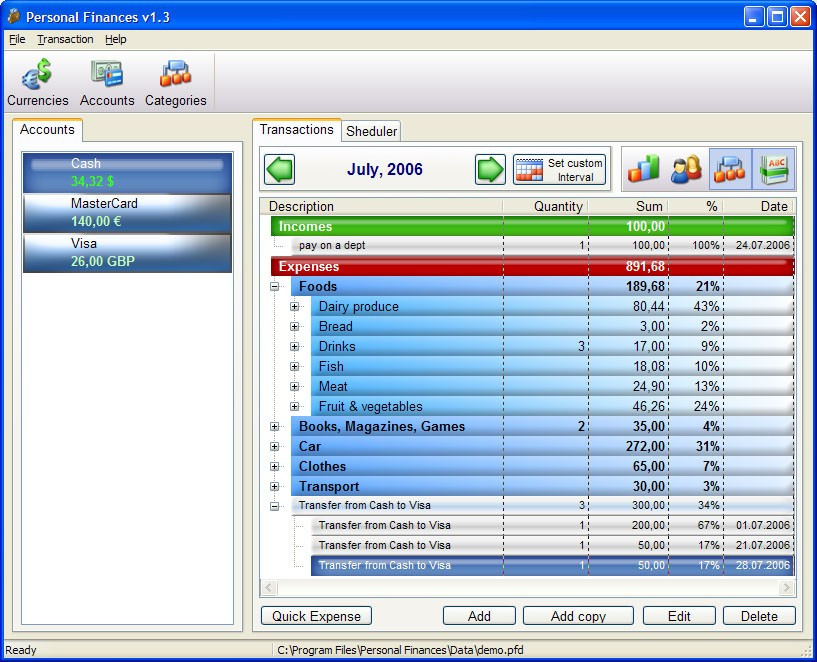The height and width of the screenshot is (662, 817).
Task: Open the Transaction menu
Action: point(65,39)
